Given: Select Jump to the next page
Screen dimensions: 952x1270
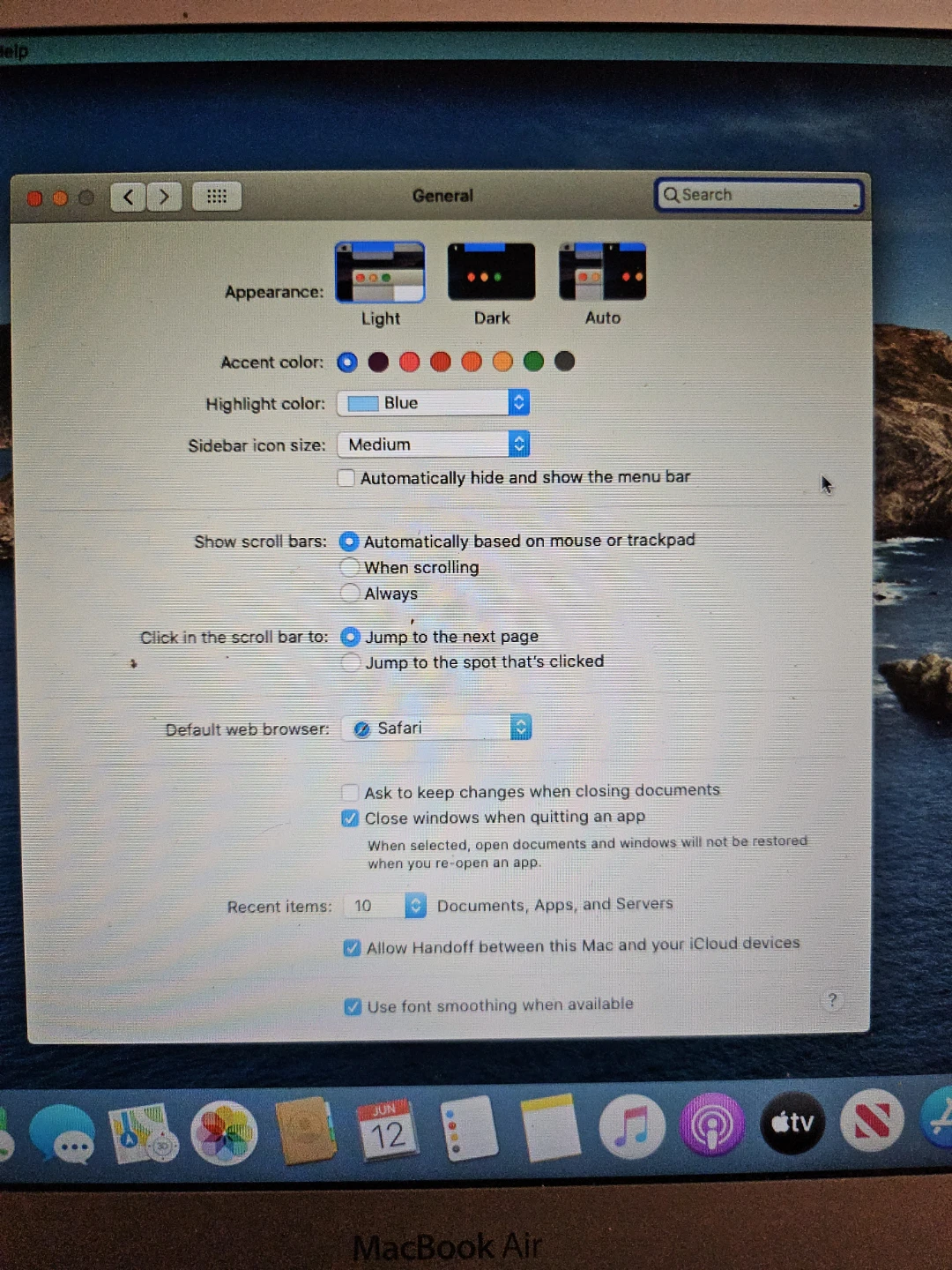Looking at the screenshot, I should pos(351,637).
